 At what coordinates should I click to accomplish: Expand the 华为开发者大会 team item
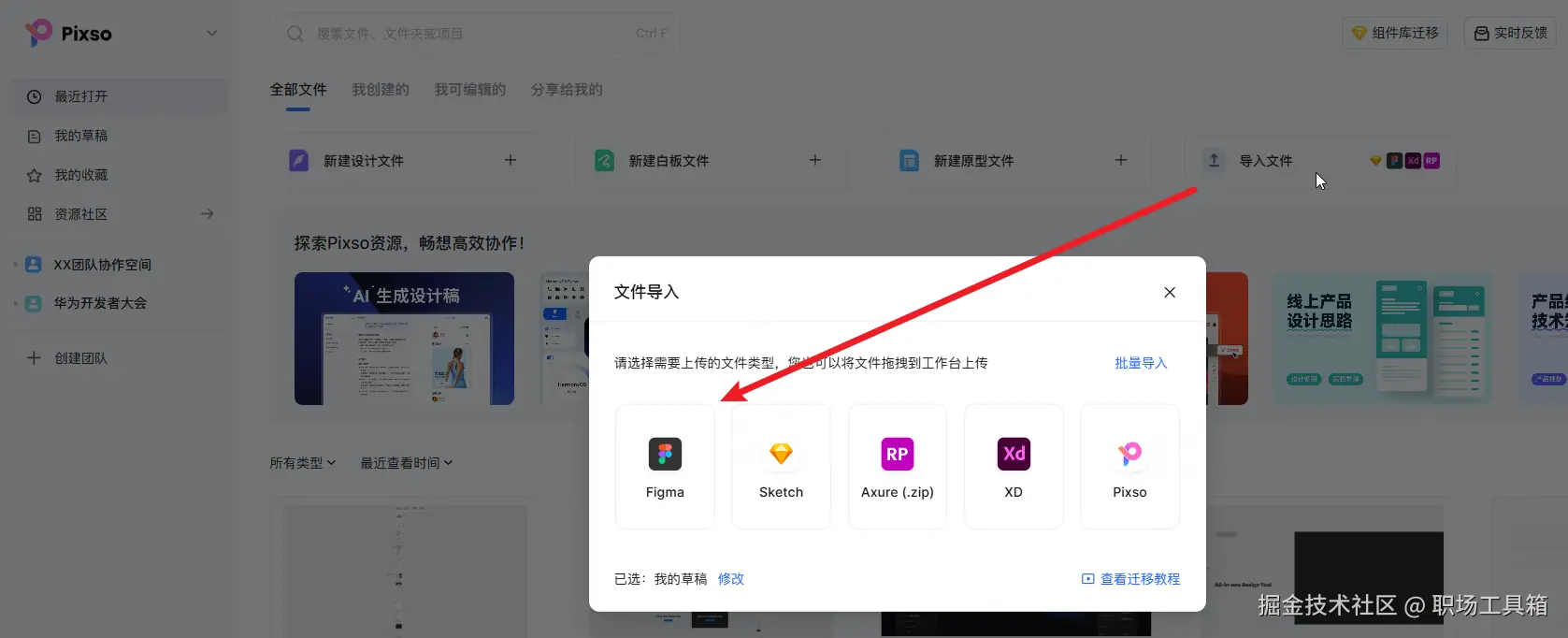[16, 304]
